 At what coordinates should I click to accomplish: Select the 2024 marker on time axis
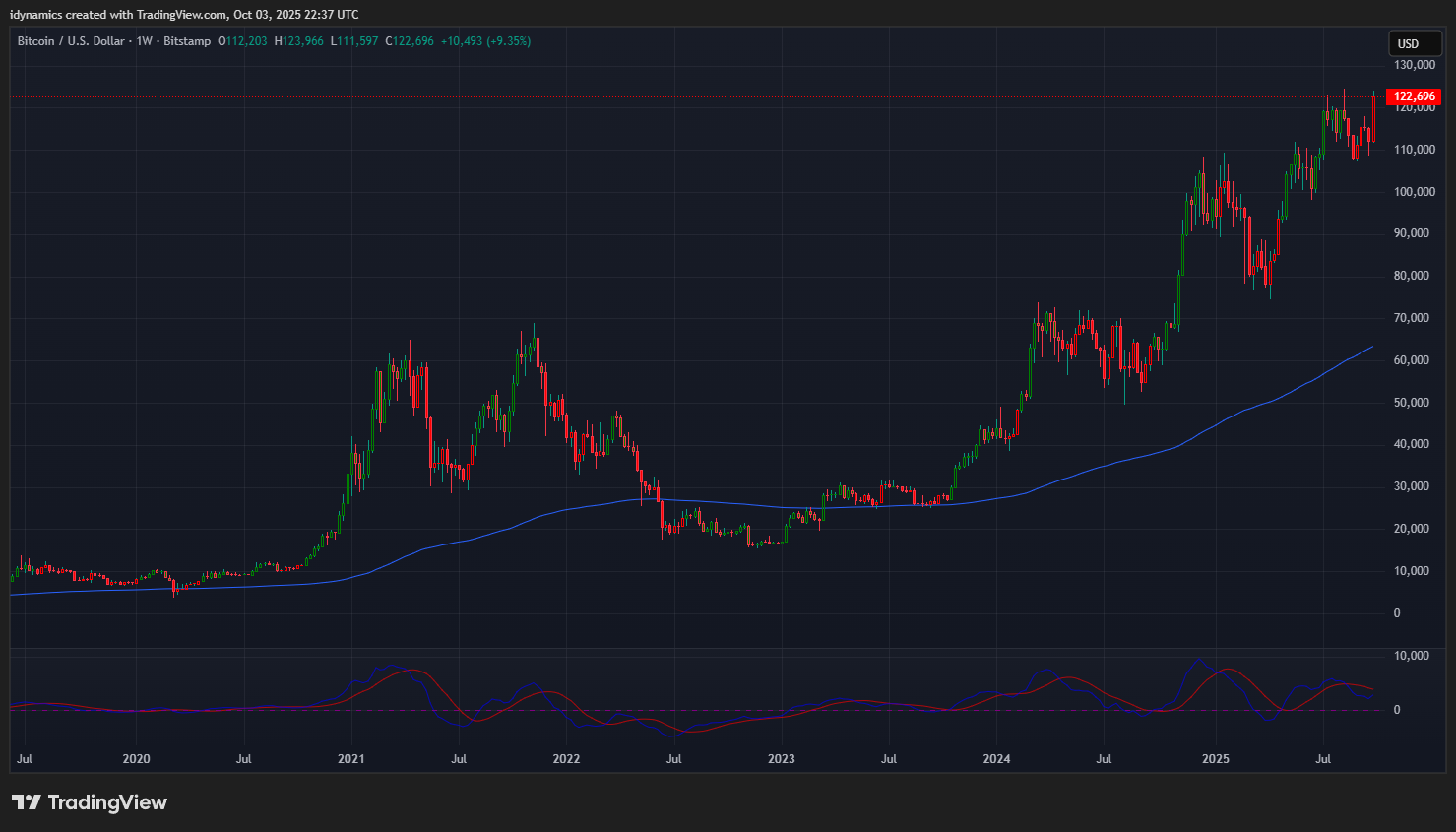(x=996, y=759)
